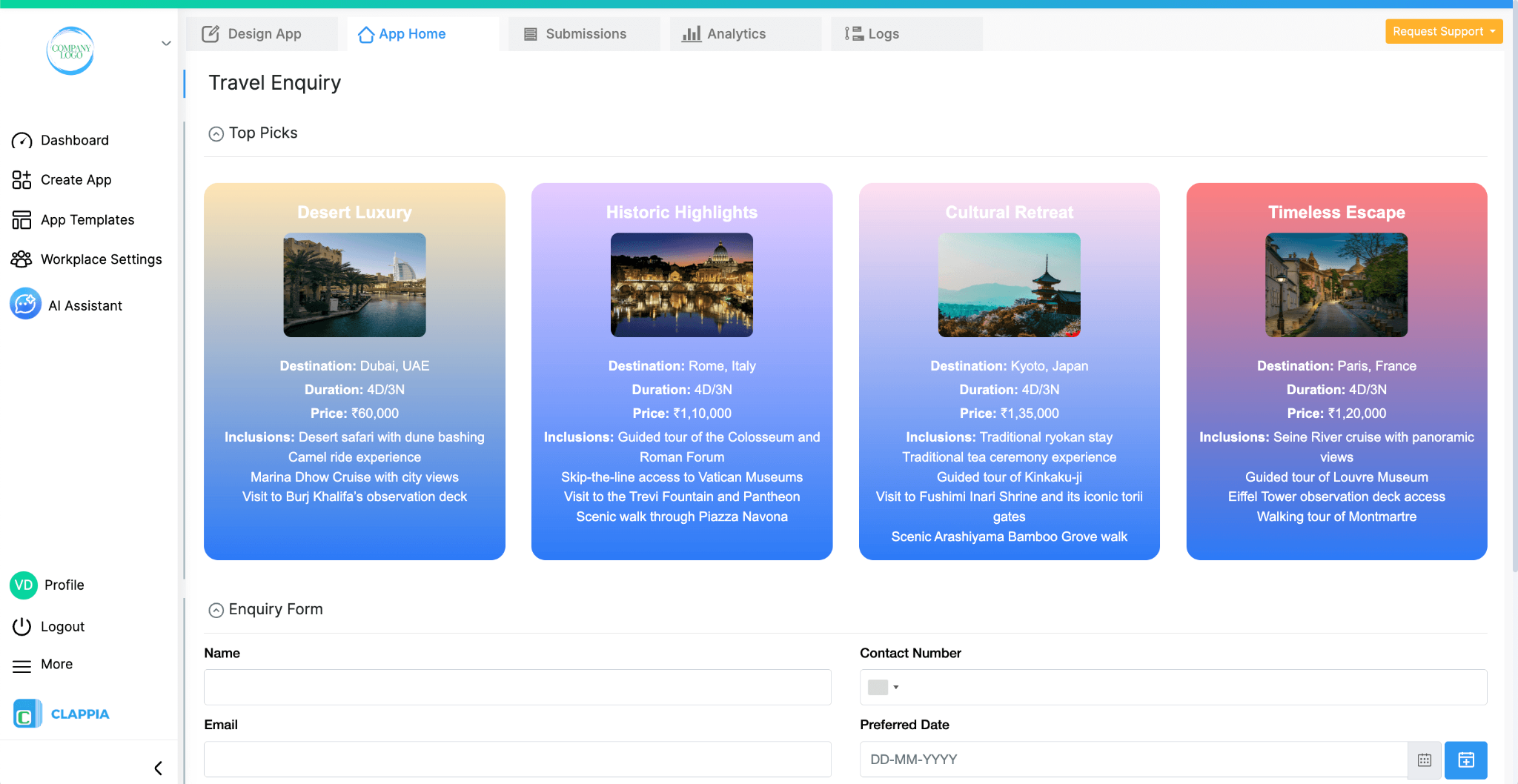The width and height of the screenshot is (1518, 784).
Task: Click the Analytics bar chart icon
Action: tap(692, 34)
